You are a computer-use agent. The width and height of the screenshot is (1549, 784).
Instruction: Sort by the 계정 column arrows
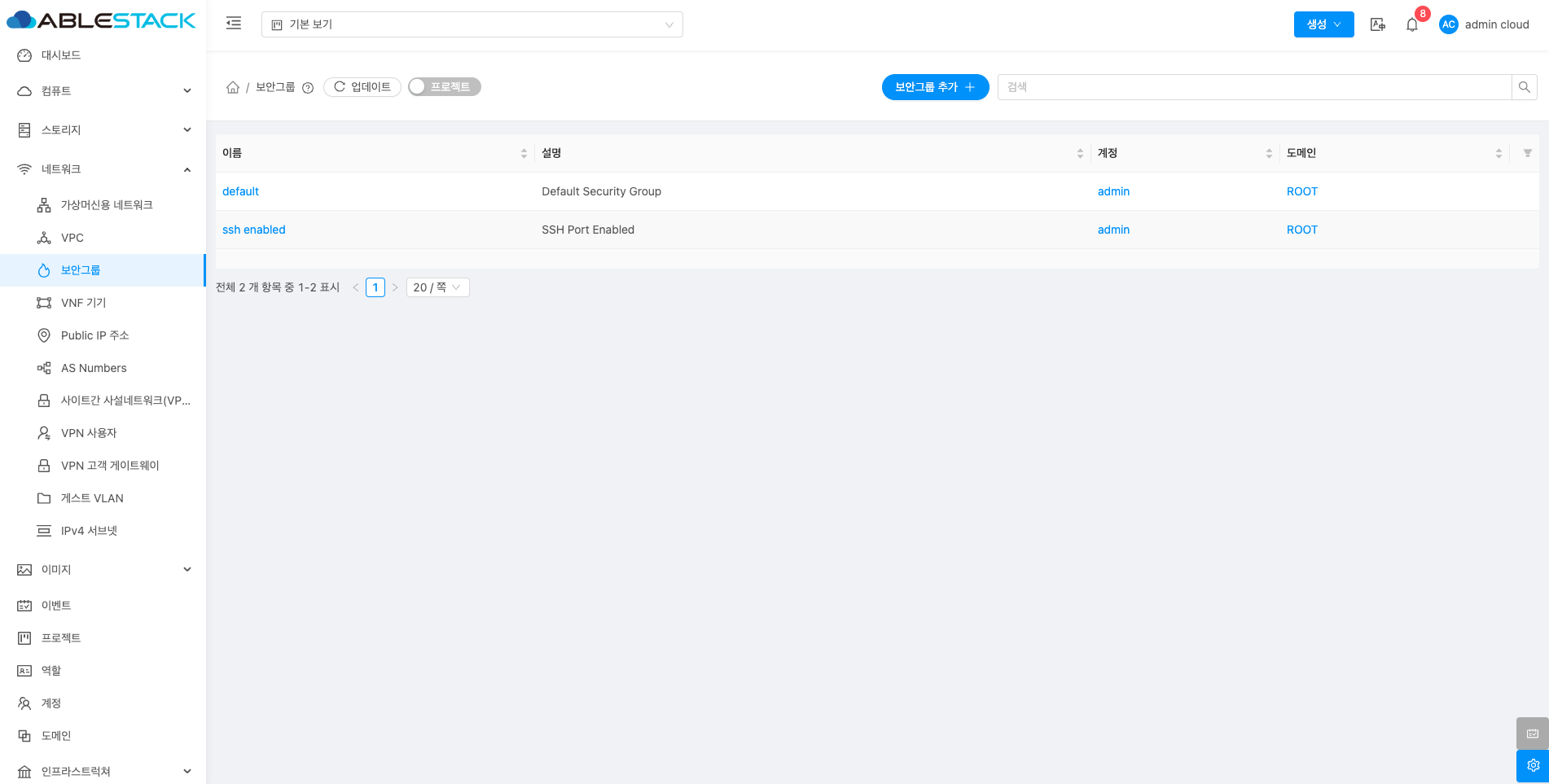(1269, 153)
